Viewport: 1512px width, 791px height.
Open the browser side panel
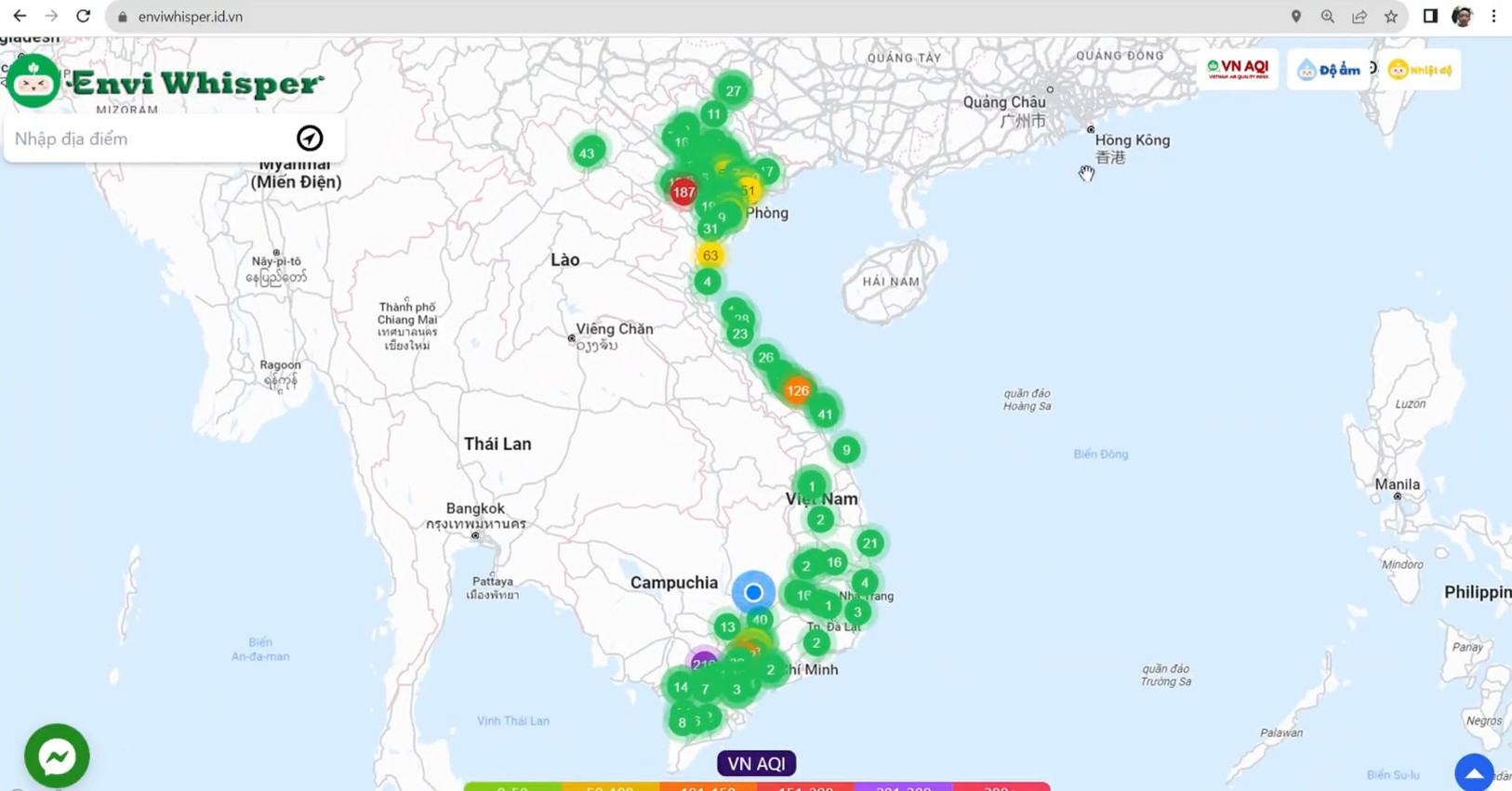[x=1430, y=16]
